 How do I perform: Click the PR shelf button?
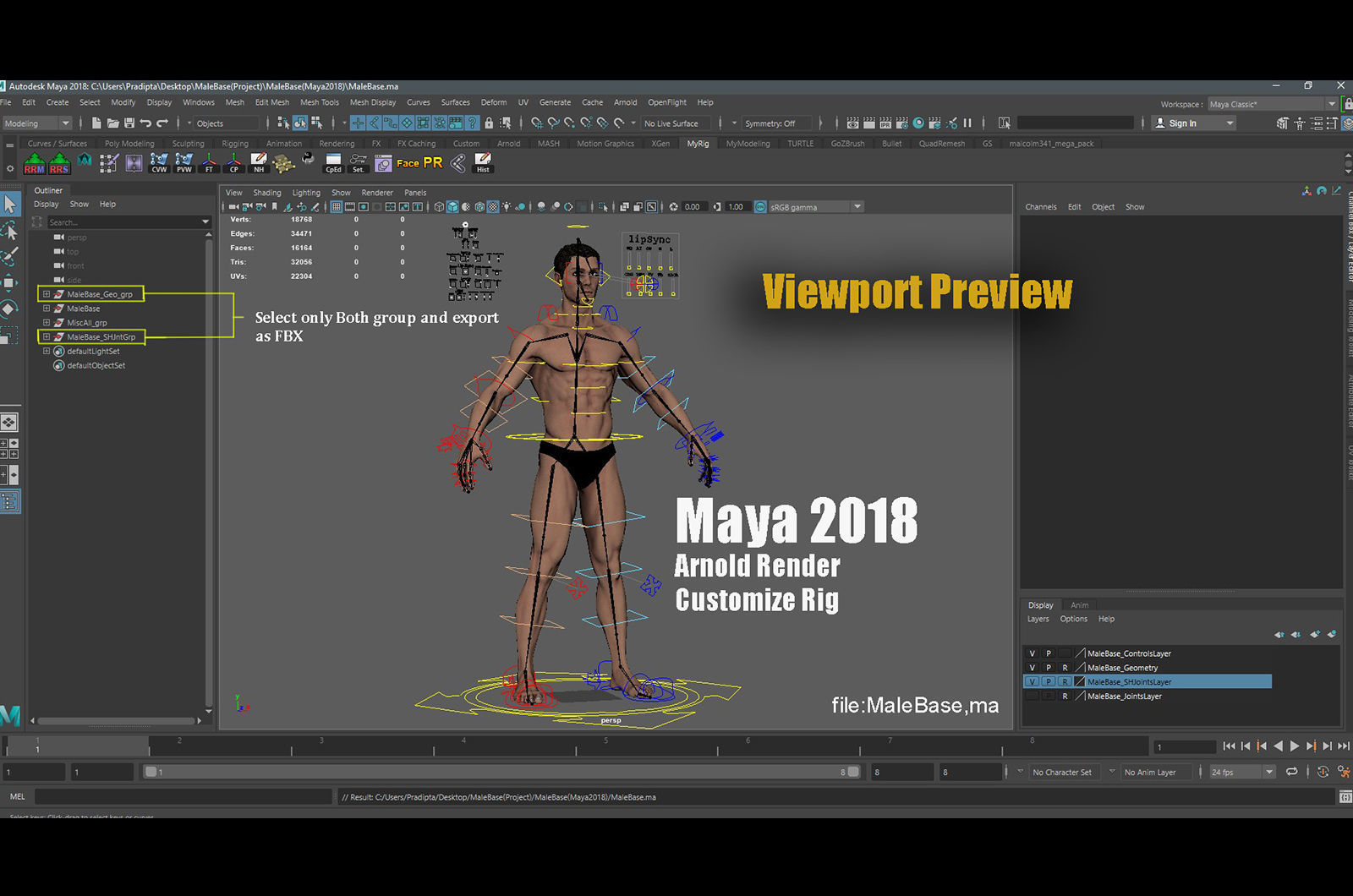pyautogui.click(x=433, y=162)
